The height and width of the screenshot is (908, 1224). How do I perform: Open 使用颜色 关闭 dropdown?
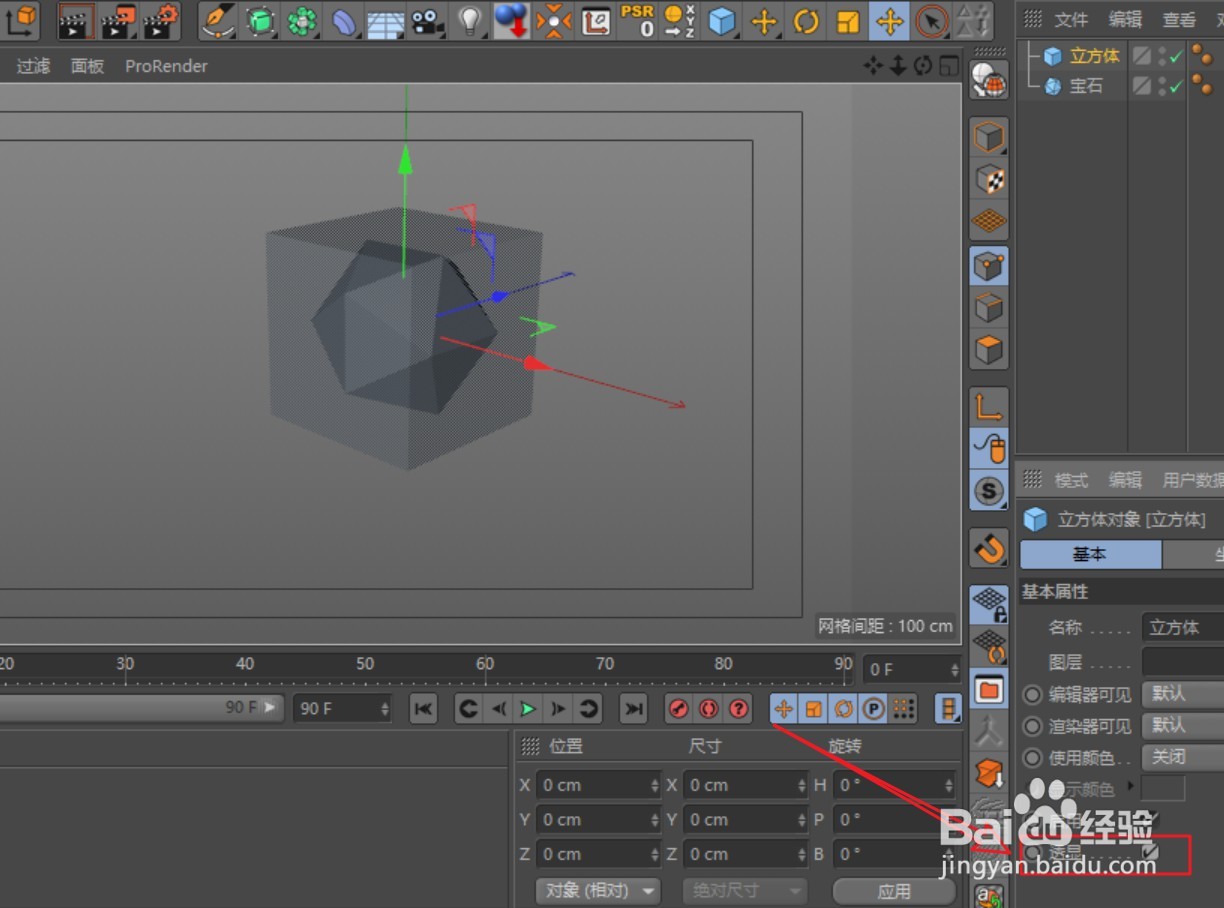click(x=1183, y=757)
